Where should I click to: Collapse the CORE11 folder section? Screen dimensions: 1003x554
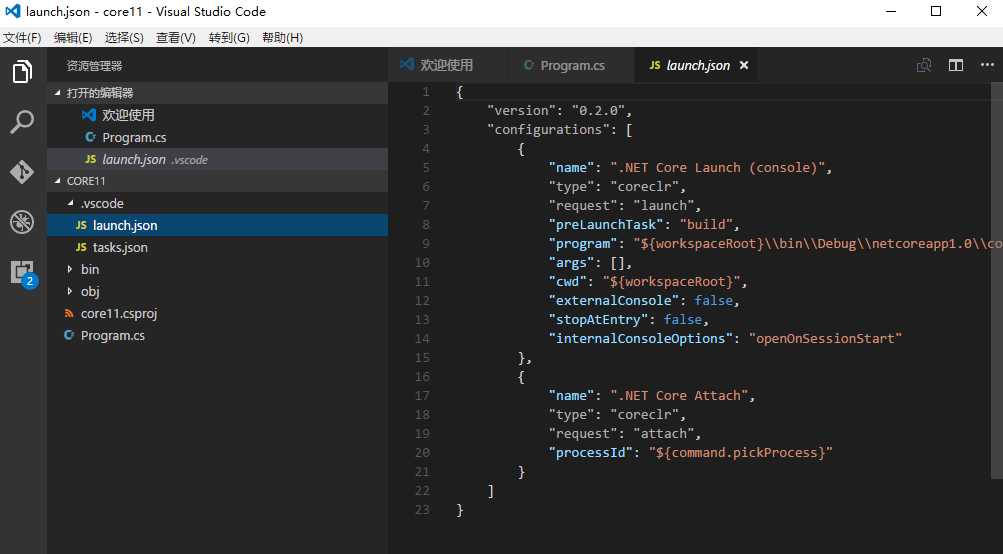point(58,181)
